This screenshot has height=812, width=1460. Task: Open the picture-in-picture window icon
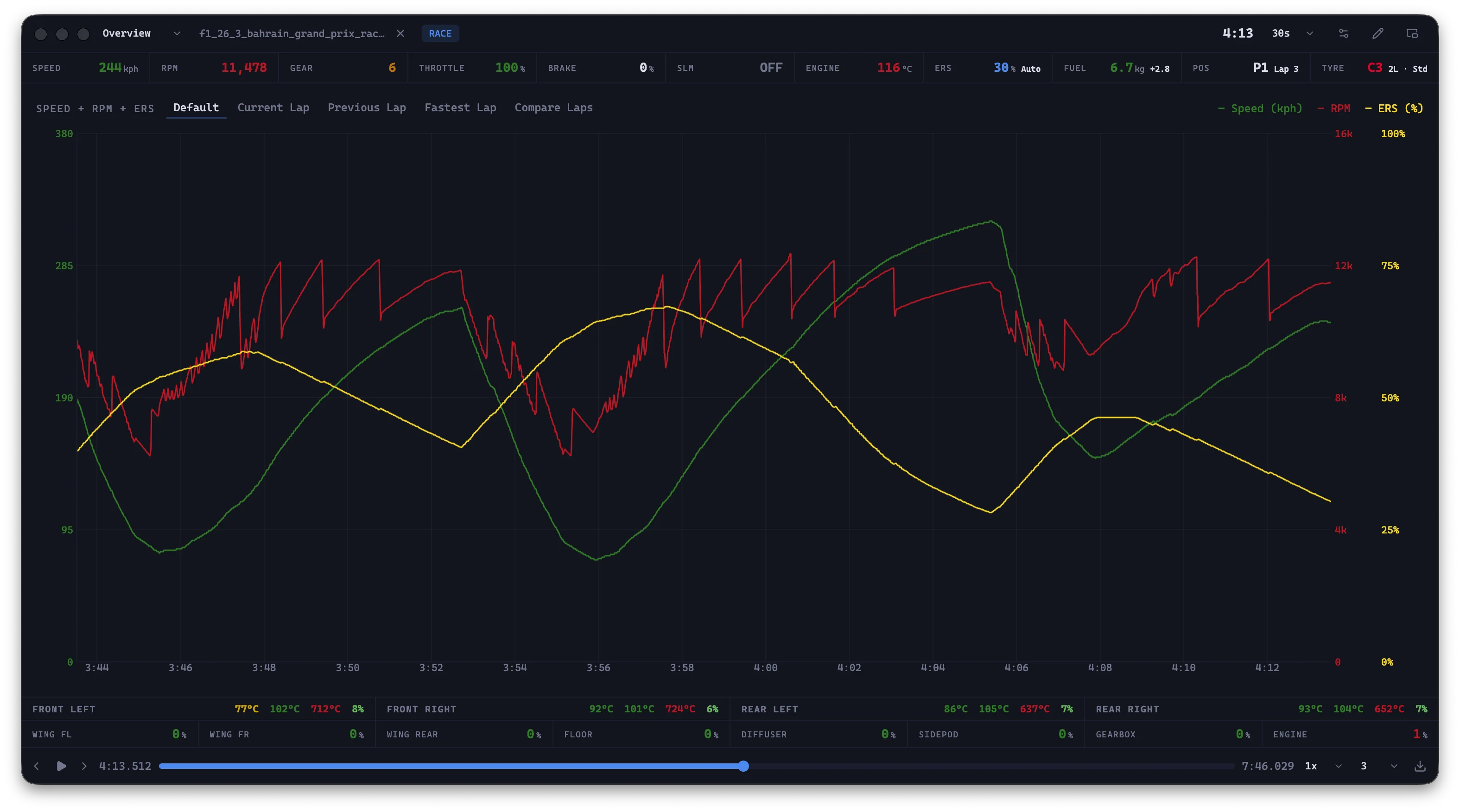click(x=1412, y=33)
